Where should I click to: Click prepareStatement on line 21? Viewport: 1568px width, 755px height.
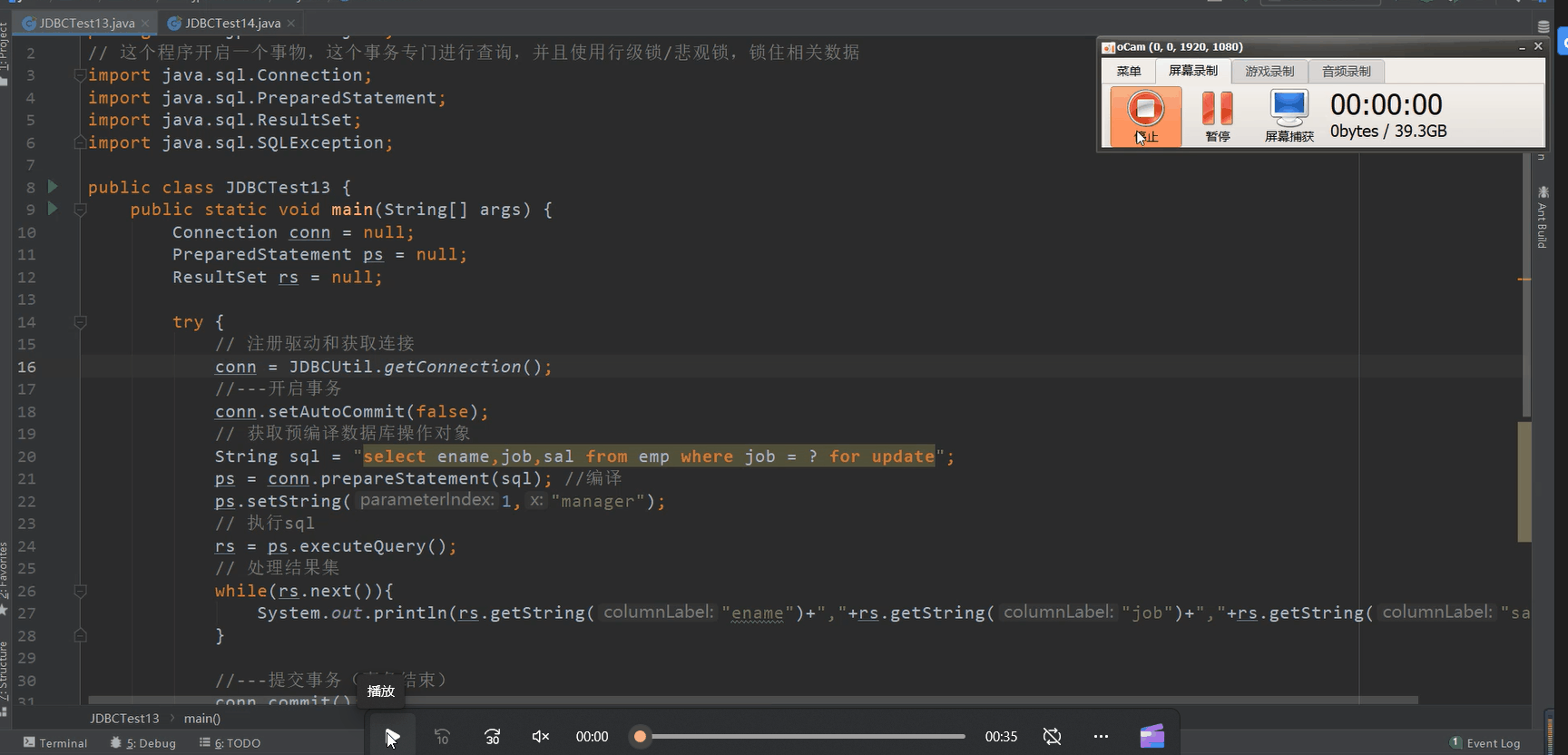point(405,478)
